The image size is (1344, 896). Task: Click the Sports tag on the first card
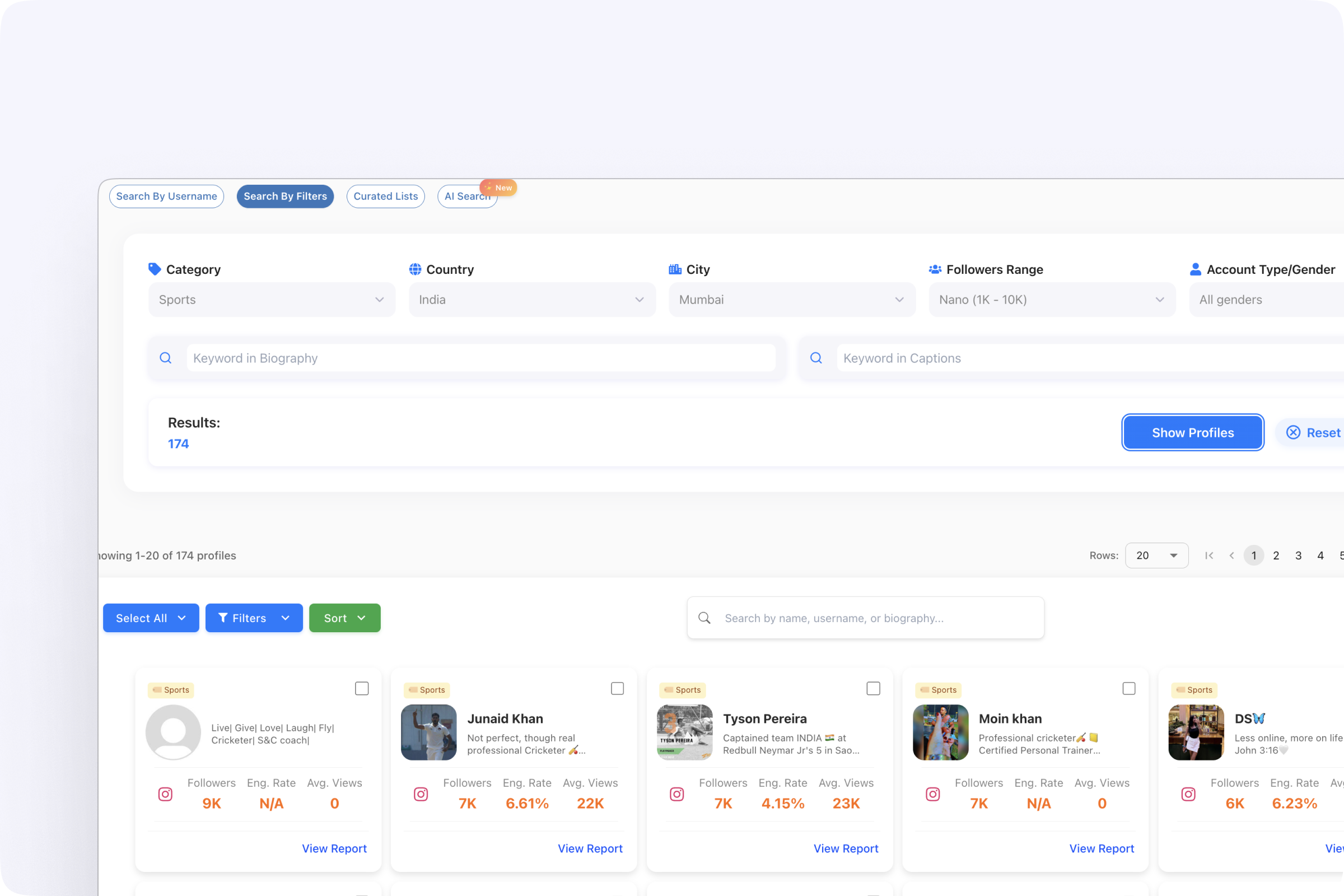[171, 690]
